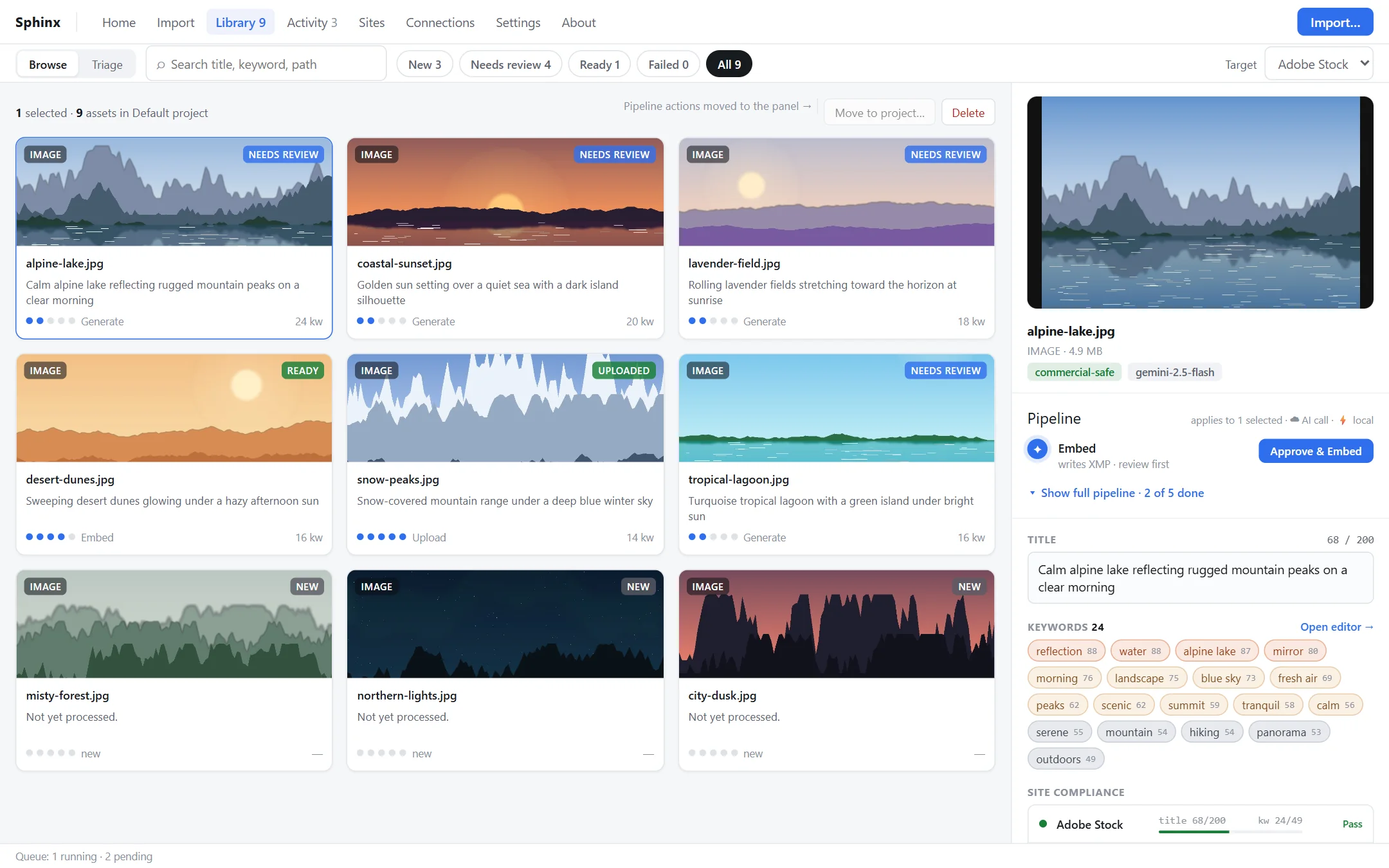The height and width of the screenshot is (868, 1389).
Task: Click the gemini-2.5-flash tag
Action: pyautogui.click(x=1174, y=372)
